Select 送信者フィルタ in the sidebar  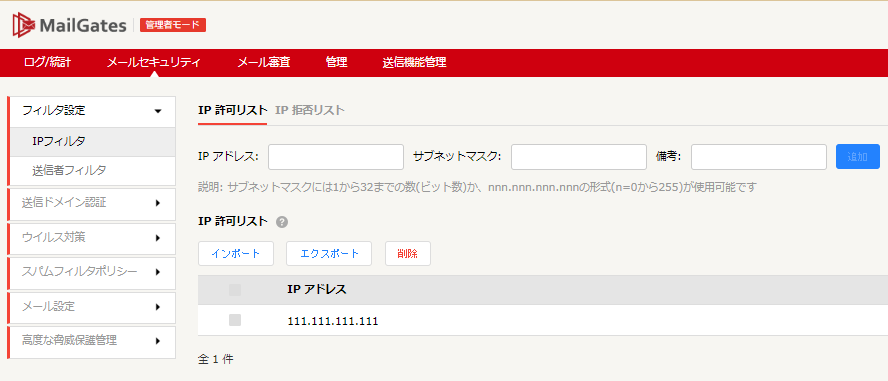click(x=93, y=170)
